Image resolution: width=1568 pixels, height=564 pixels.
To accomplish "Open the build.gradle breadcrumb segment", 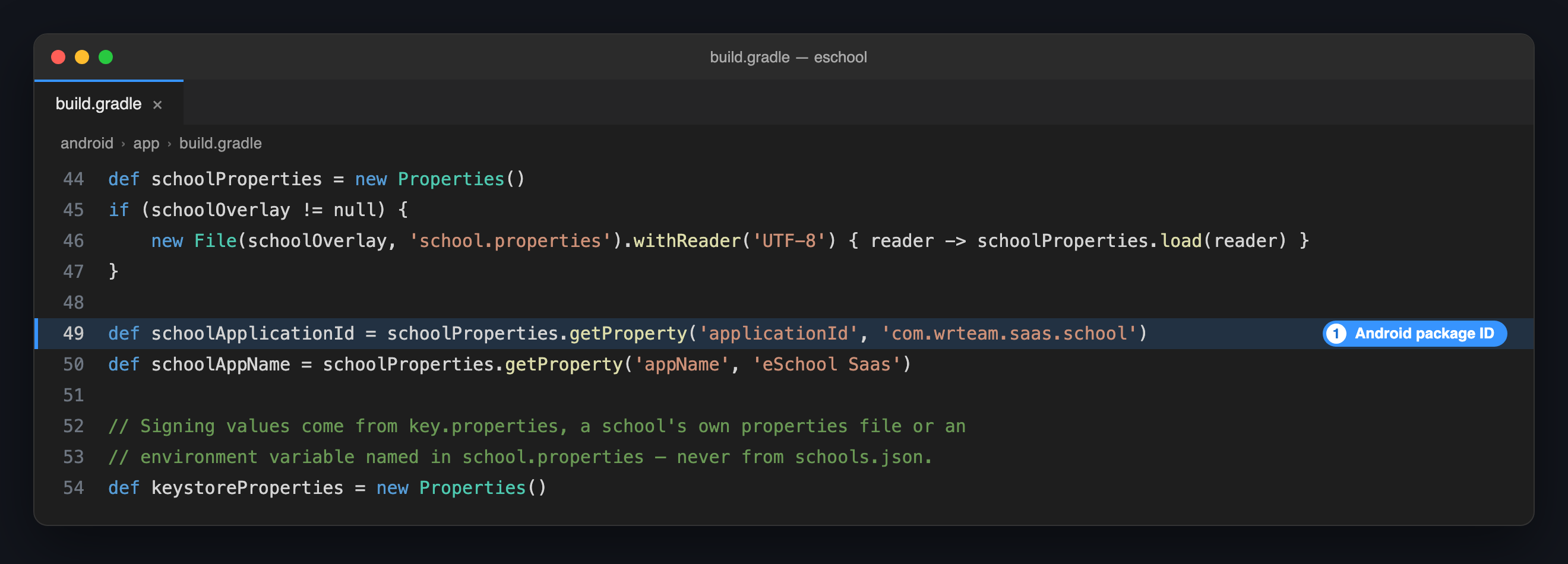I will (x=220, y=144).
